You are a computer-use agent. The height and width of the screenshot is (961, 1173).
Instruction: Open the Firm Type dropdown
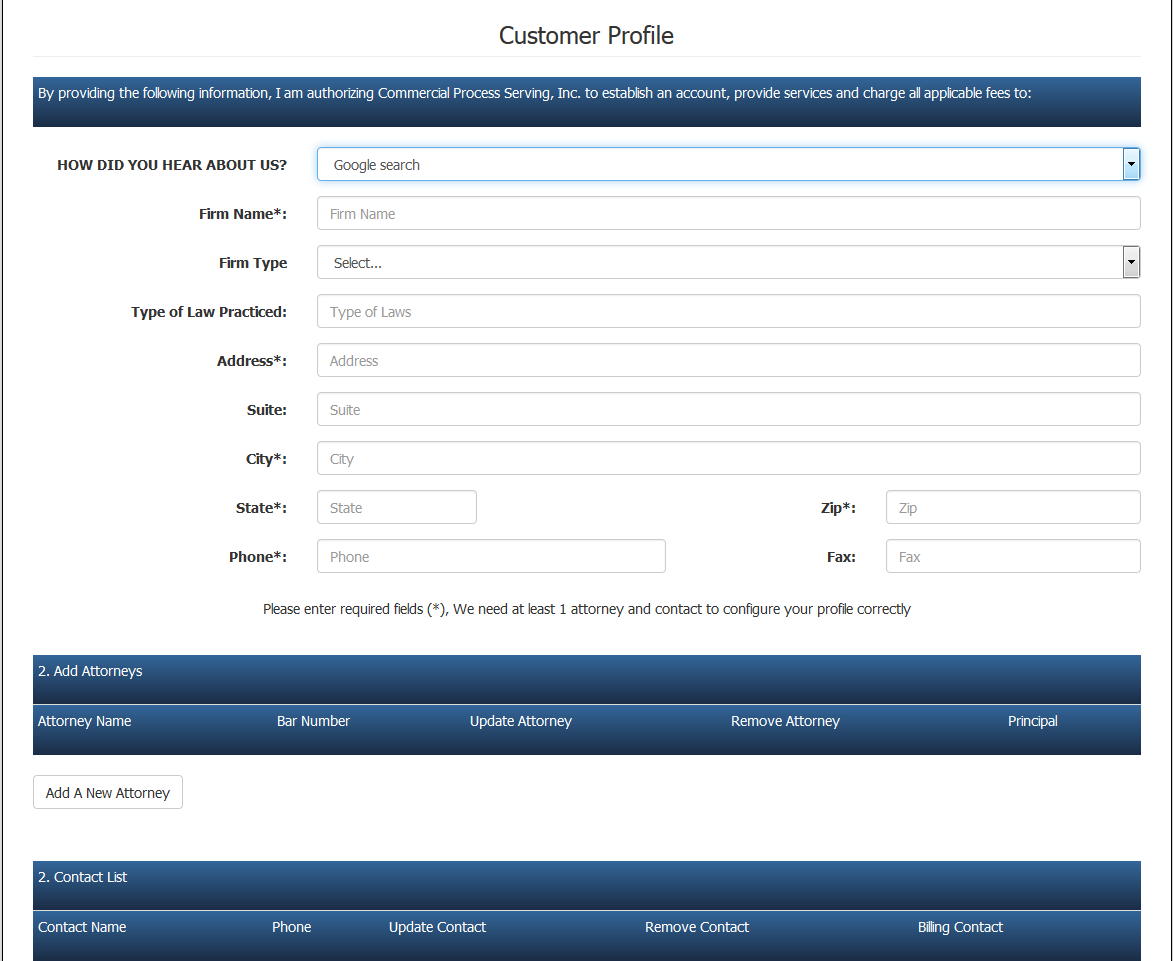click(729, 262)
